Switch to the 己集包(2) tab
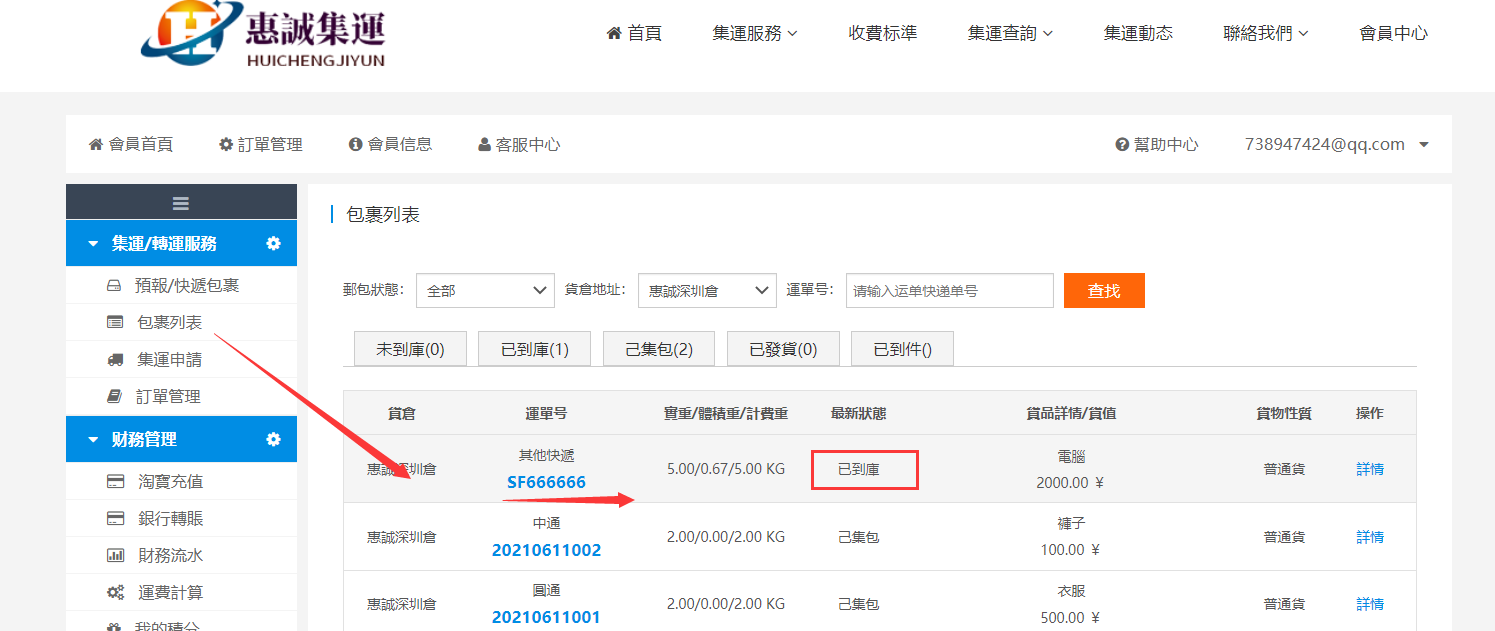The height and width of the screenshot is (631, 1495). click(x=659, y=349)
